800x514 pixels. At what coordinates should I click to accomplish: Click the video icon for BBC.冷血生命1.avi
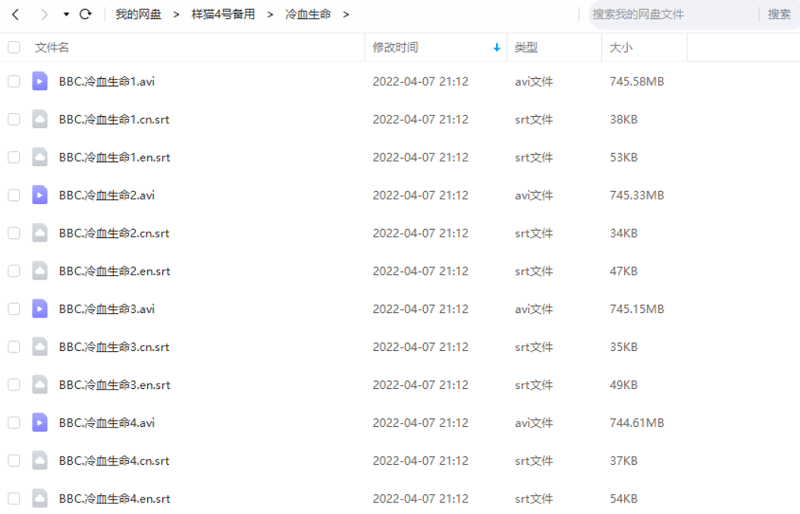39,81
